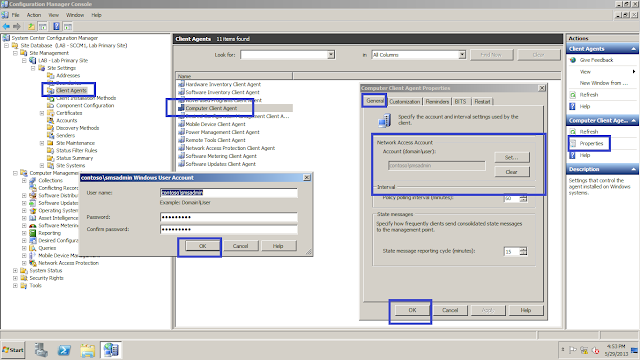Collapse the Client Agents actions section
The width and height of the screenshot is (640, 360).
[x=633, y=49]
